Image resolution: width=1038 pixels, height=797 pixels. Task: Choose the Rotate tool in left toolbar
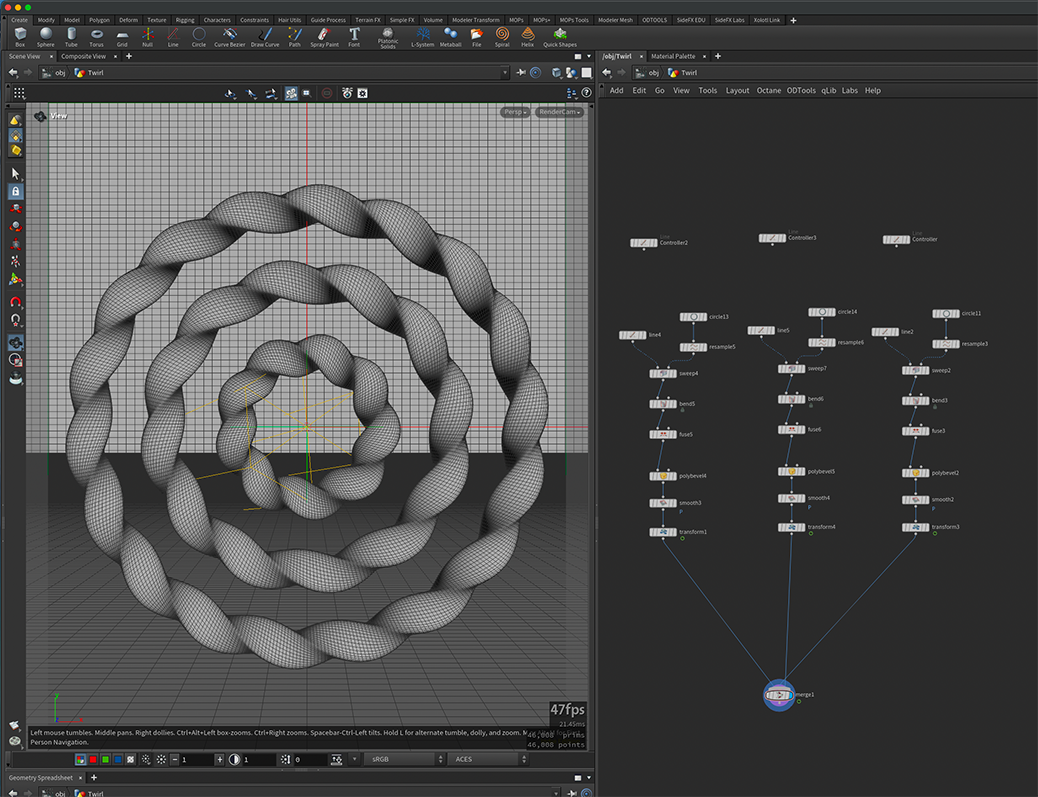pos(16,226)
